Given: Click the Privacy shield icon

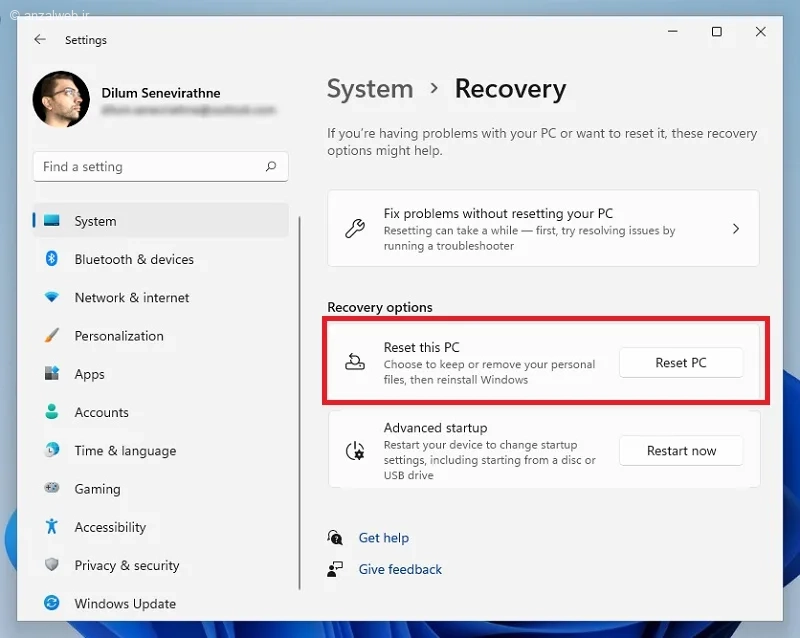Looking at the screenshot, I should click(x=52, y=565).
